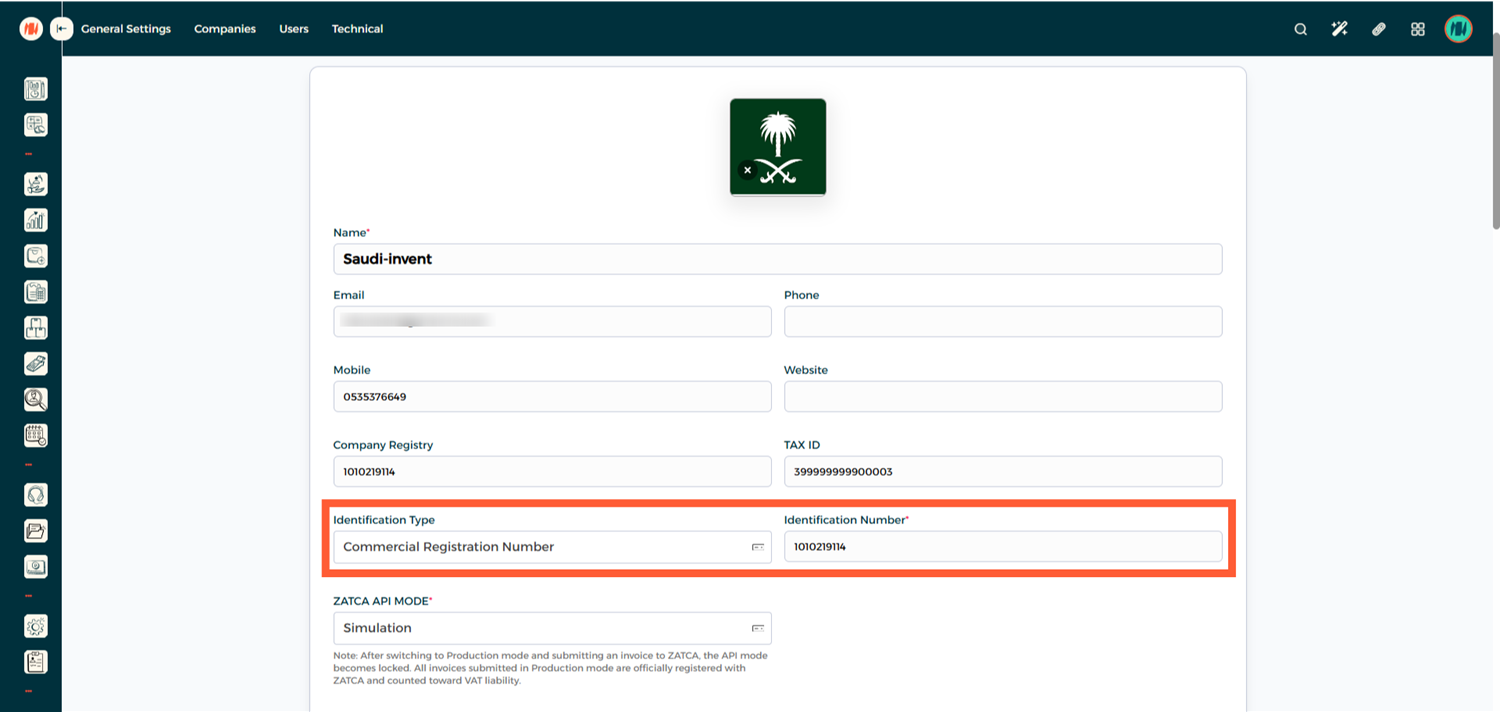This screenshot has width=1500, height=712.
Task: Remove the company logo with the X button
Action: 747,170
